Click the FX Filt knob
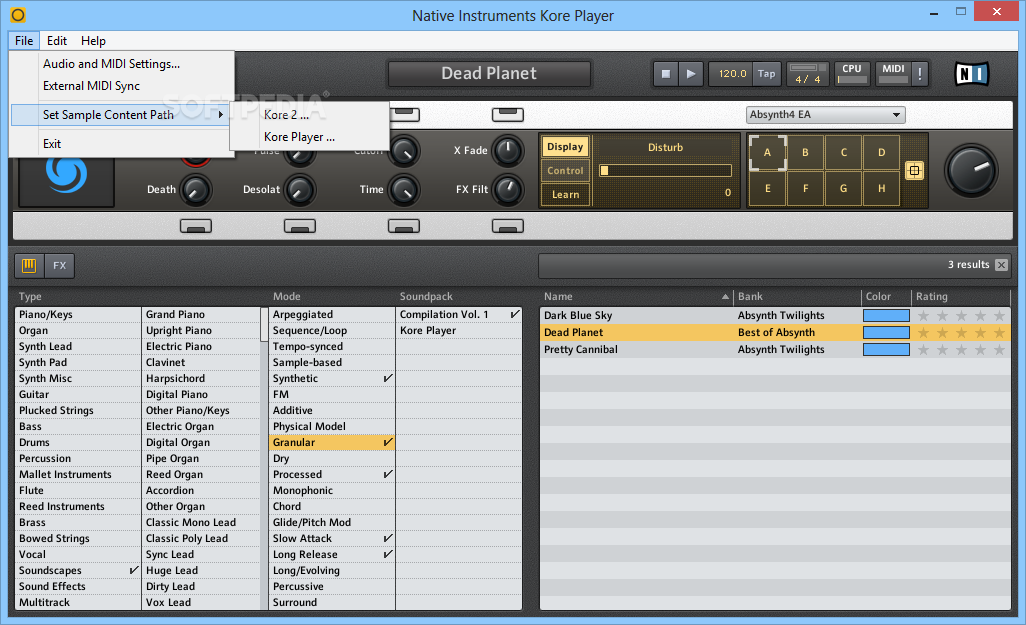1026x625 pixels. [x=508, y=190]
